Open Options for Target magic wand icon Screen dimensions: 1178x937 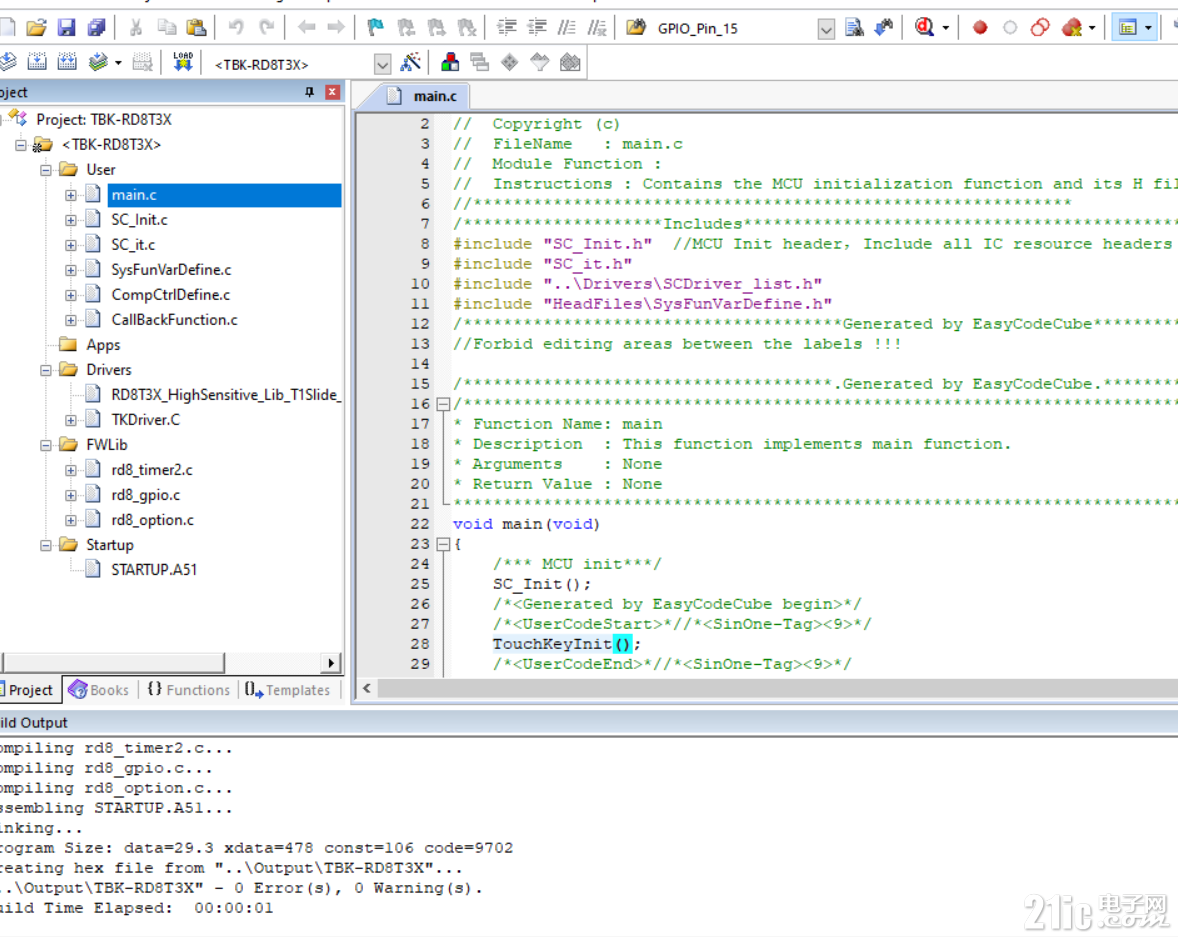pyautogui.click(x=410, y=62)
